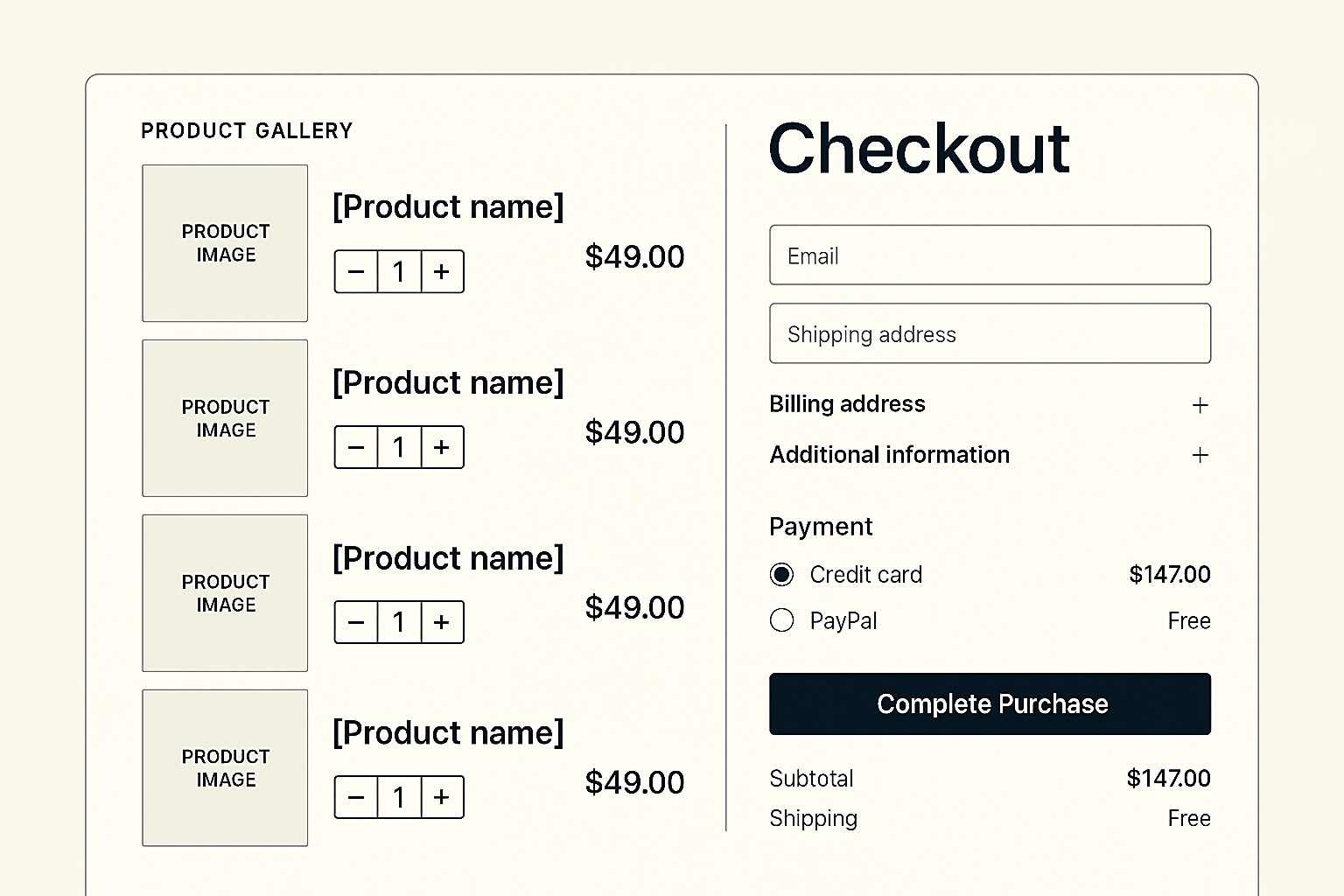Add one more of the third product
1344x896 pixels.
(442, 622)
